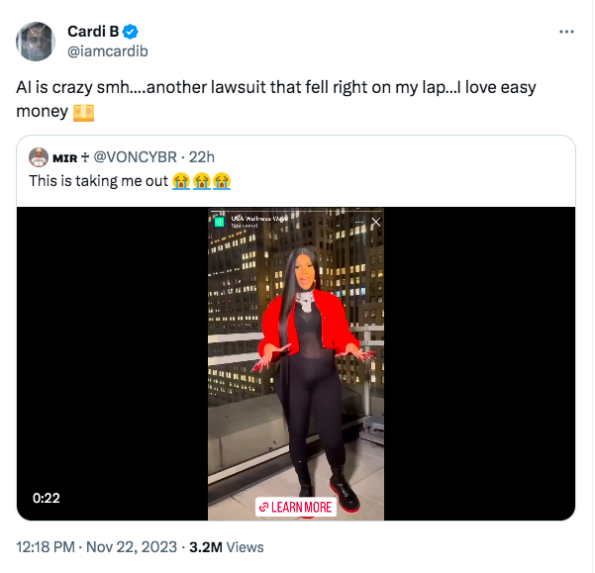Open the @VONCYBR handle link
The height and width of the screenshot is (573, 595).
coord(135,157)
